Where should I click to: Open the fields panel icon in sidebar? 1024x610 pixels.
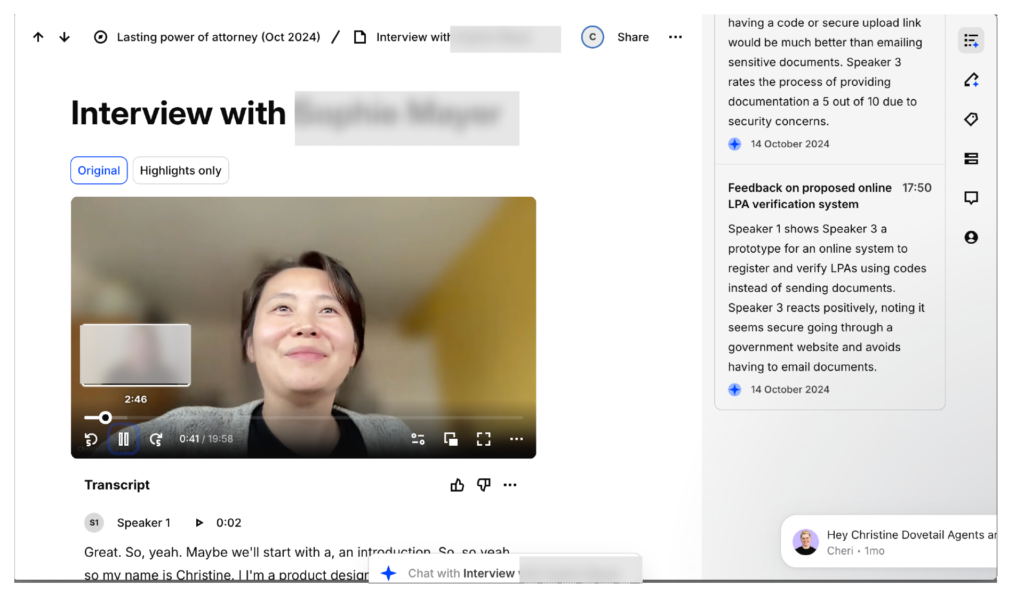coord(970,159)
